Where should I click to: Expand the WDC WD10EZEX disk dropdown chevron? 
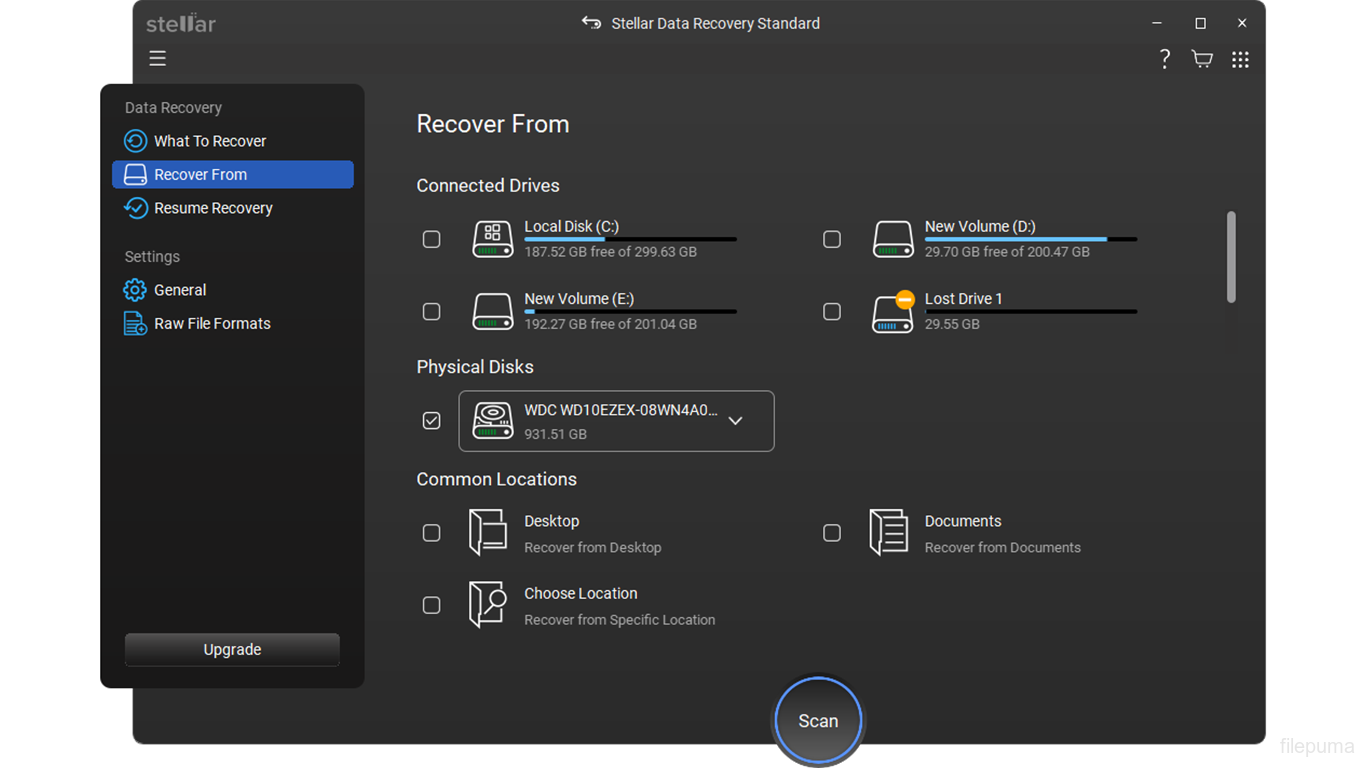tap(736, 421)
